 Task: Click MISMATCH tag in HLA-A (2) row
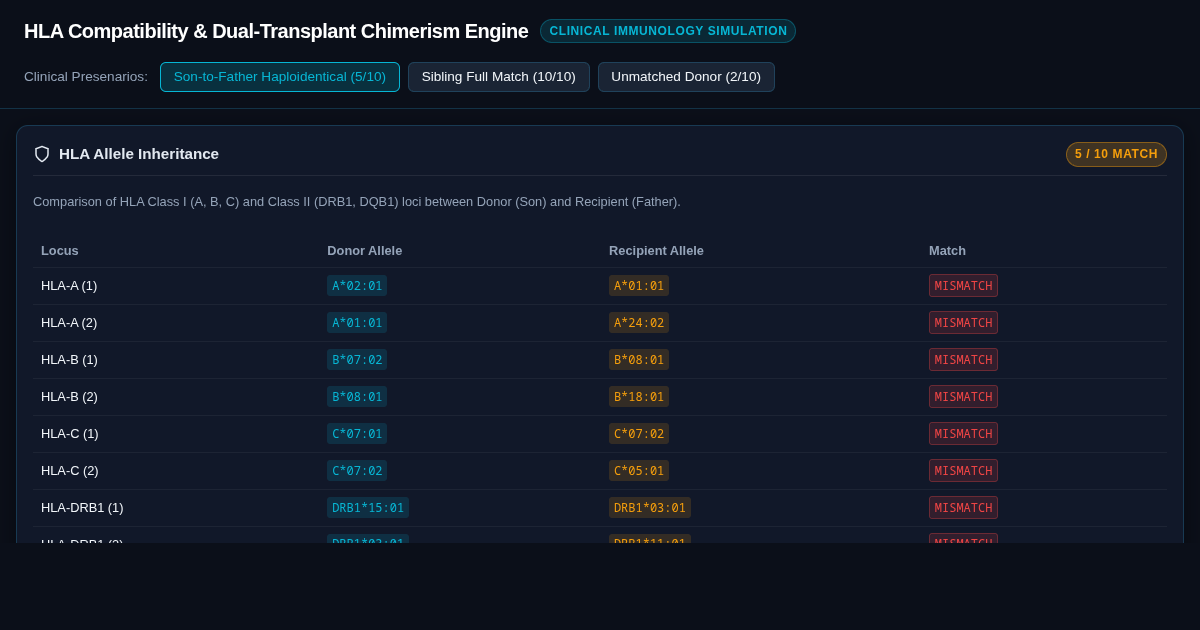point(963,323)
